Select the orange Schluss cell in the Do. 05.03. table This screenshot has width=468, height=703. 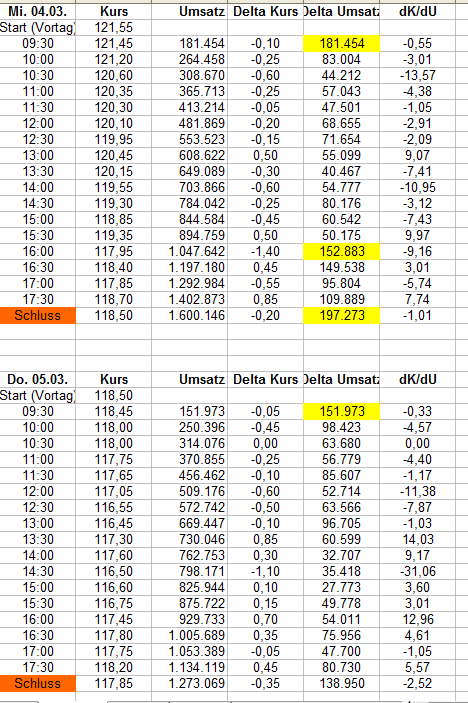point(38,683)
